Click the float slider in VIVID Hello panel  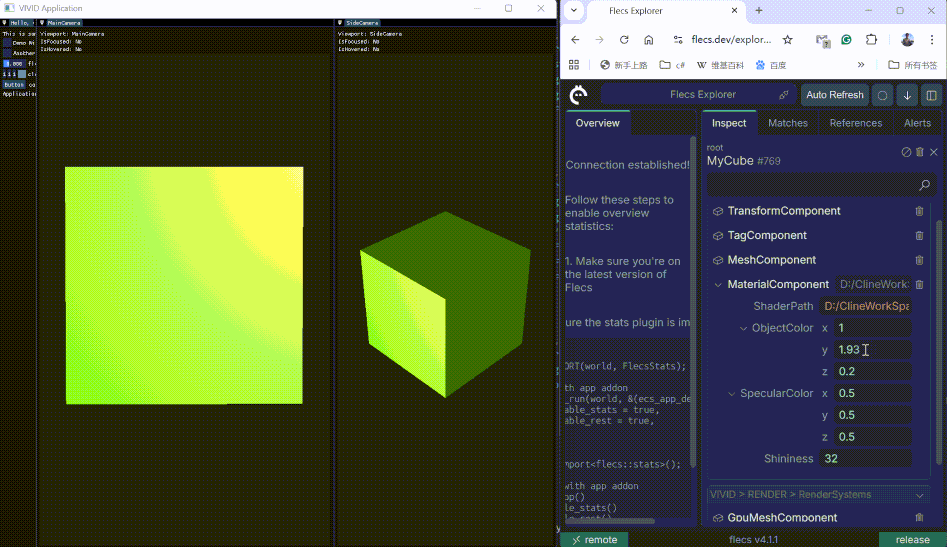[14, 63]
